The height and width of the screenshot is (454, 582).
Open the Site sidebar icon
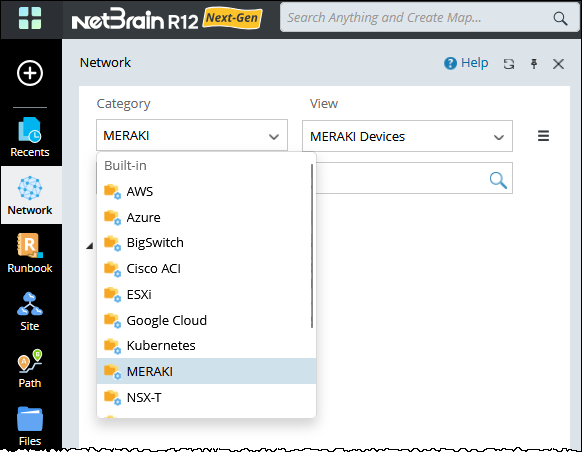point(30,311)
